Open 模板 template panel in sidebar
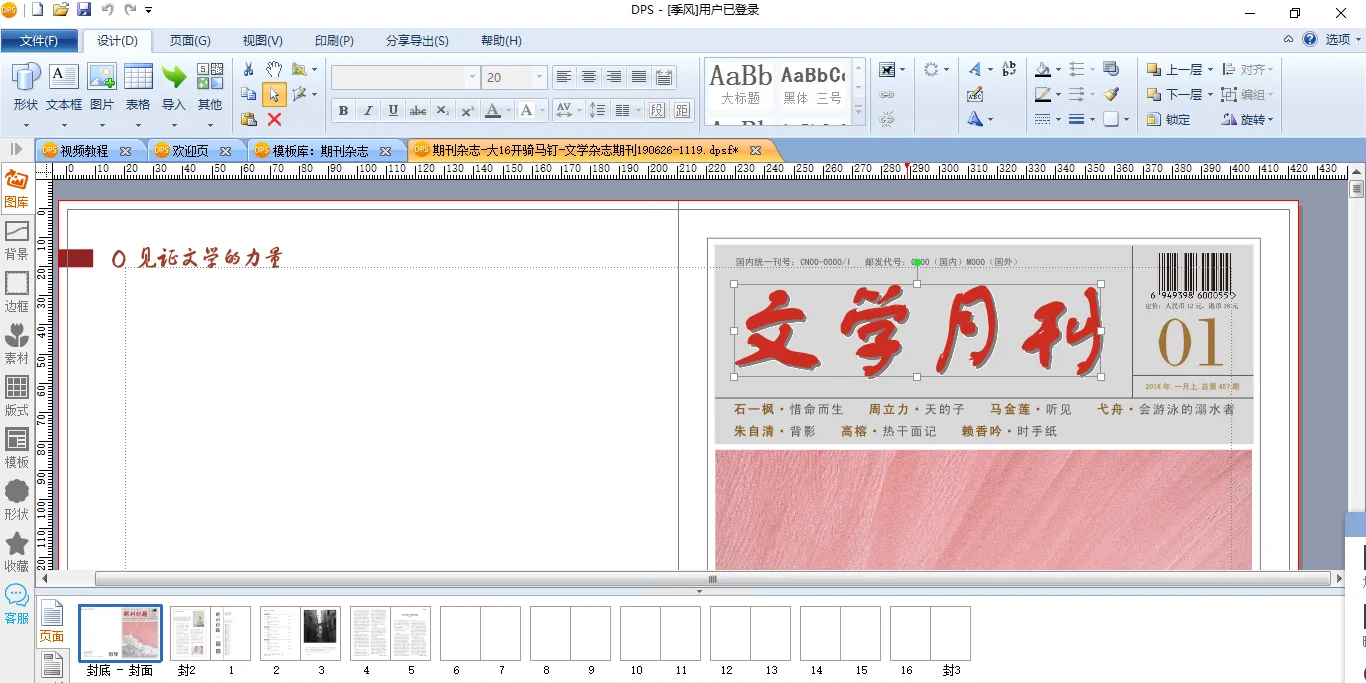This screenshot has height=683, width=1366. coord(17,448)
